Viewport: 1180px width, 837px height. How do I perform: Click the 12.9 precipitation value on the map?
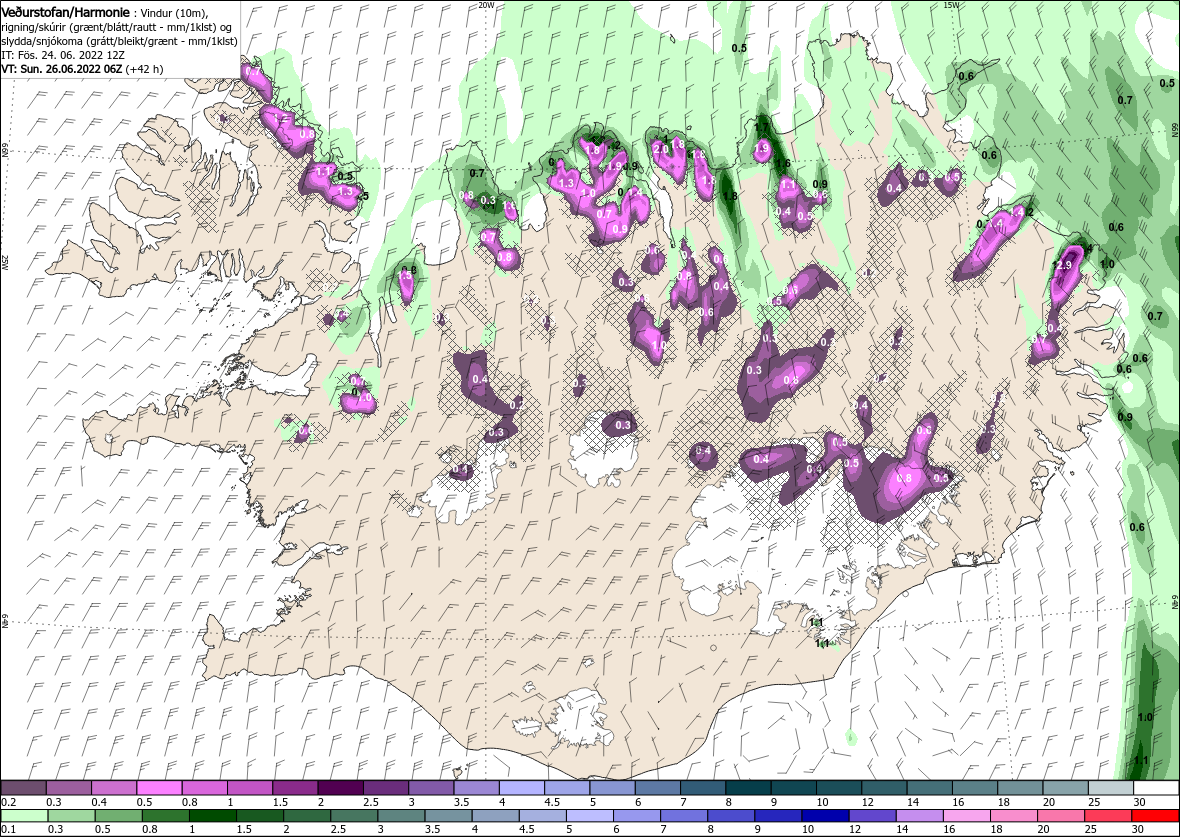(x=1062, y=265)
